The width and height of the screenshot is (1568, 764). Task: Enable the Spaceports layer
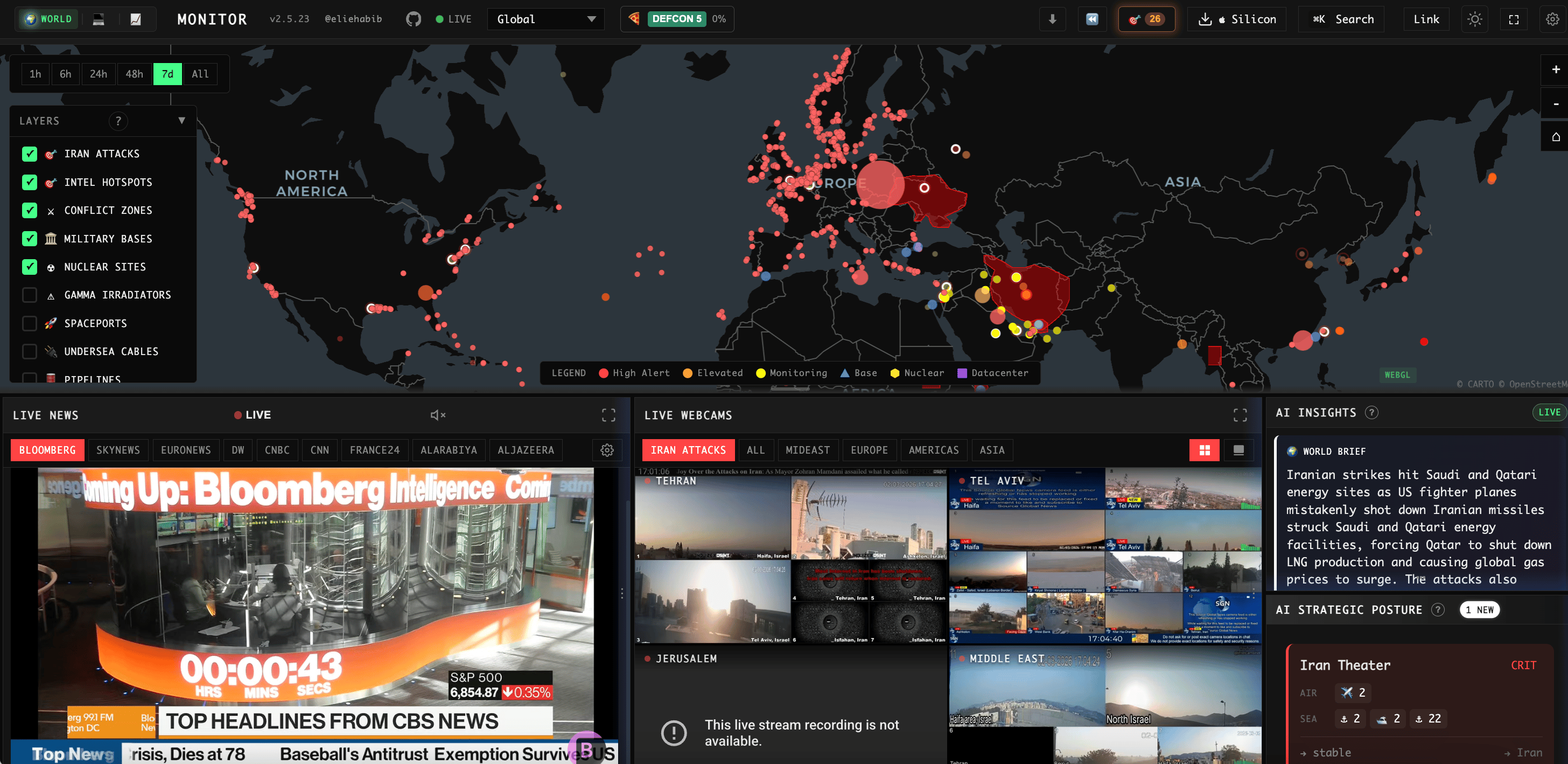(x=29, y=323)
